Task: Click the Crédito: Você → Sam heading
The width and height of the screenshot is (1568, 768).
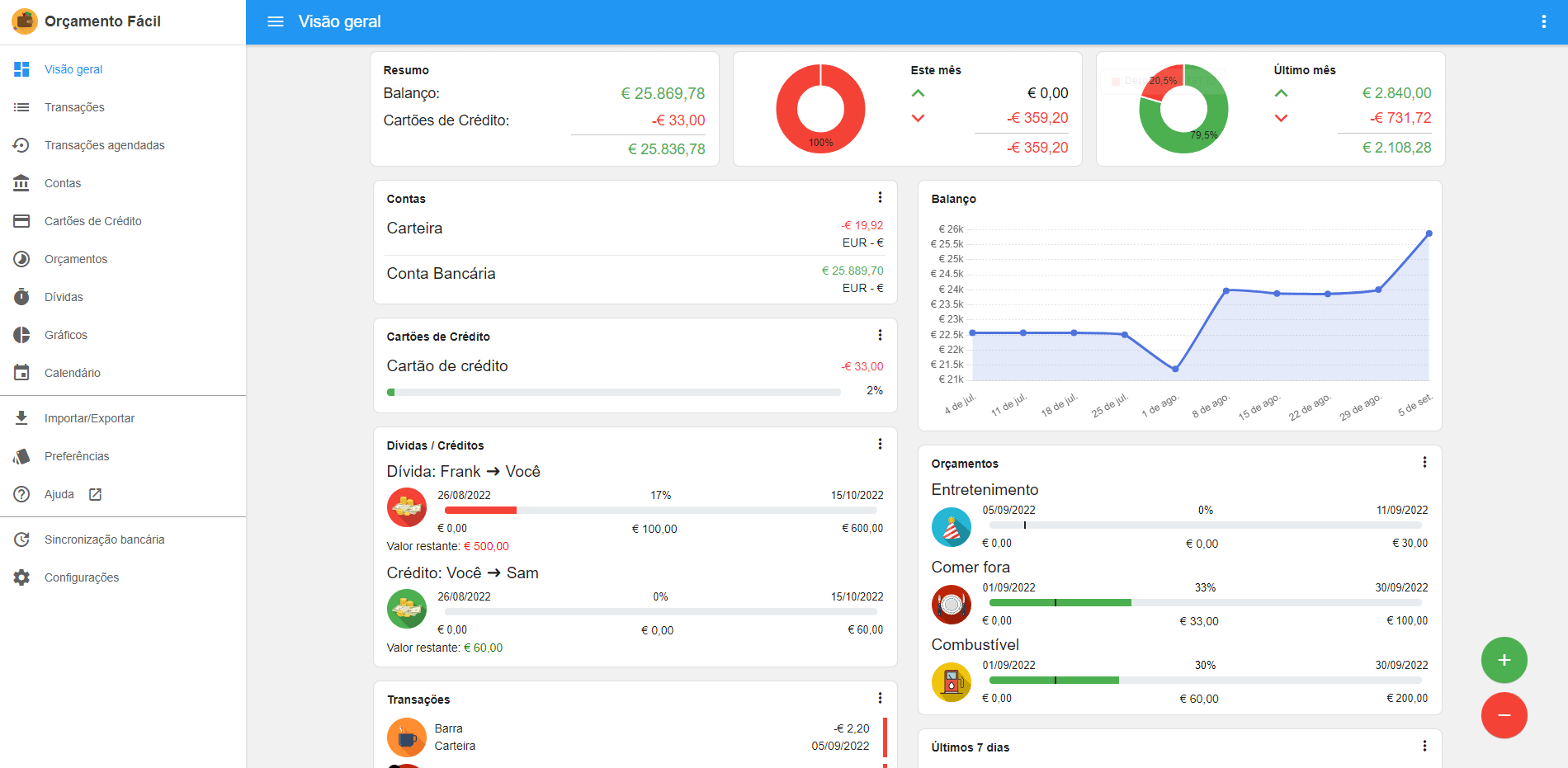Action: click(462, 572)
